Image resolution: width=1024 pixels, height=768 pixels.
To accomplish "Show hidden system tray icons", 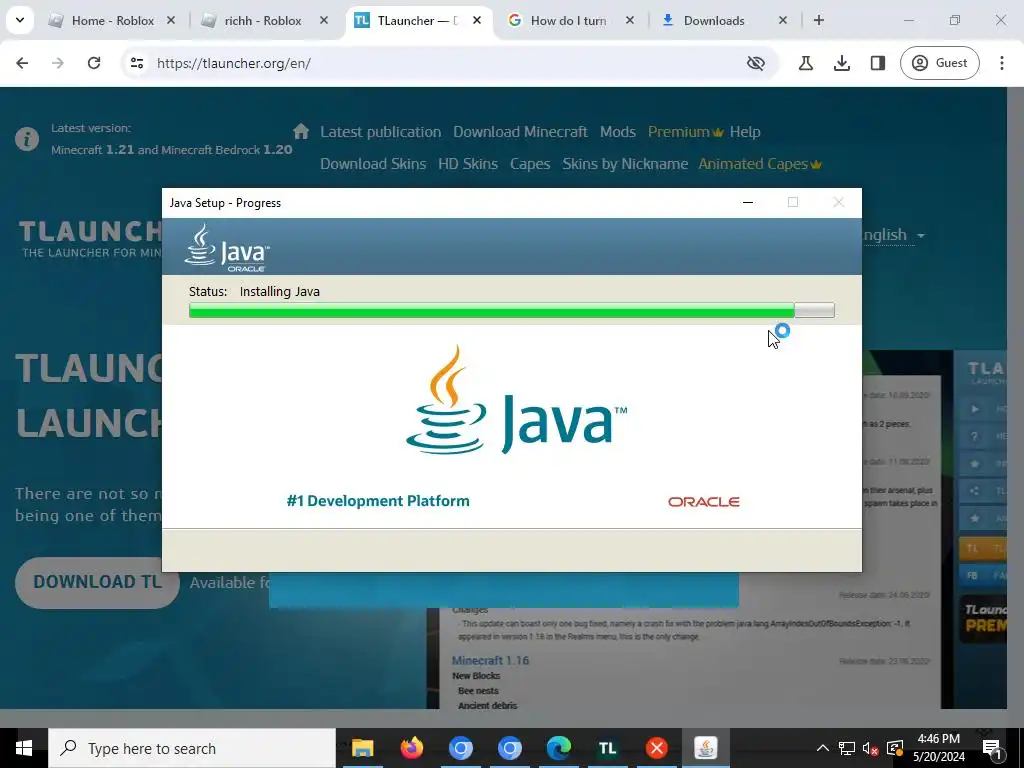I will 823,748.
